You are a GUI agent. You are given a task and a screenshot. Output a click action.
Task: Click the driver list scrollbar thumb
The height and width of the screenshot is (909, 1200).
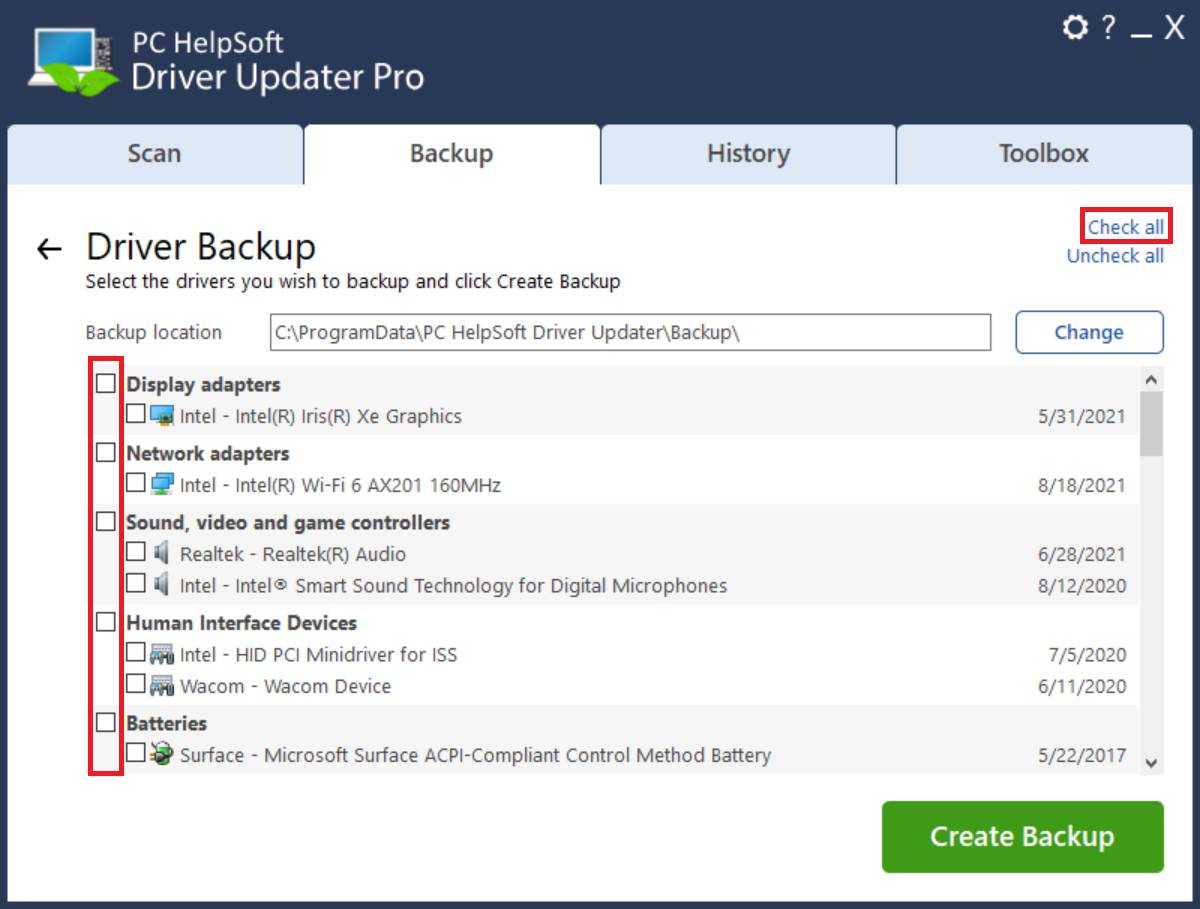pos(1150,423)
